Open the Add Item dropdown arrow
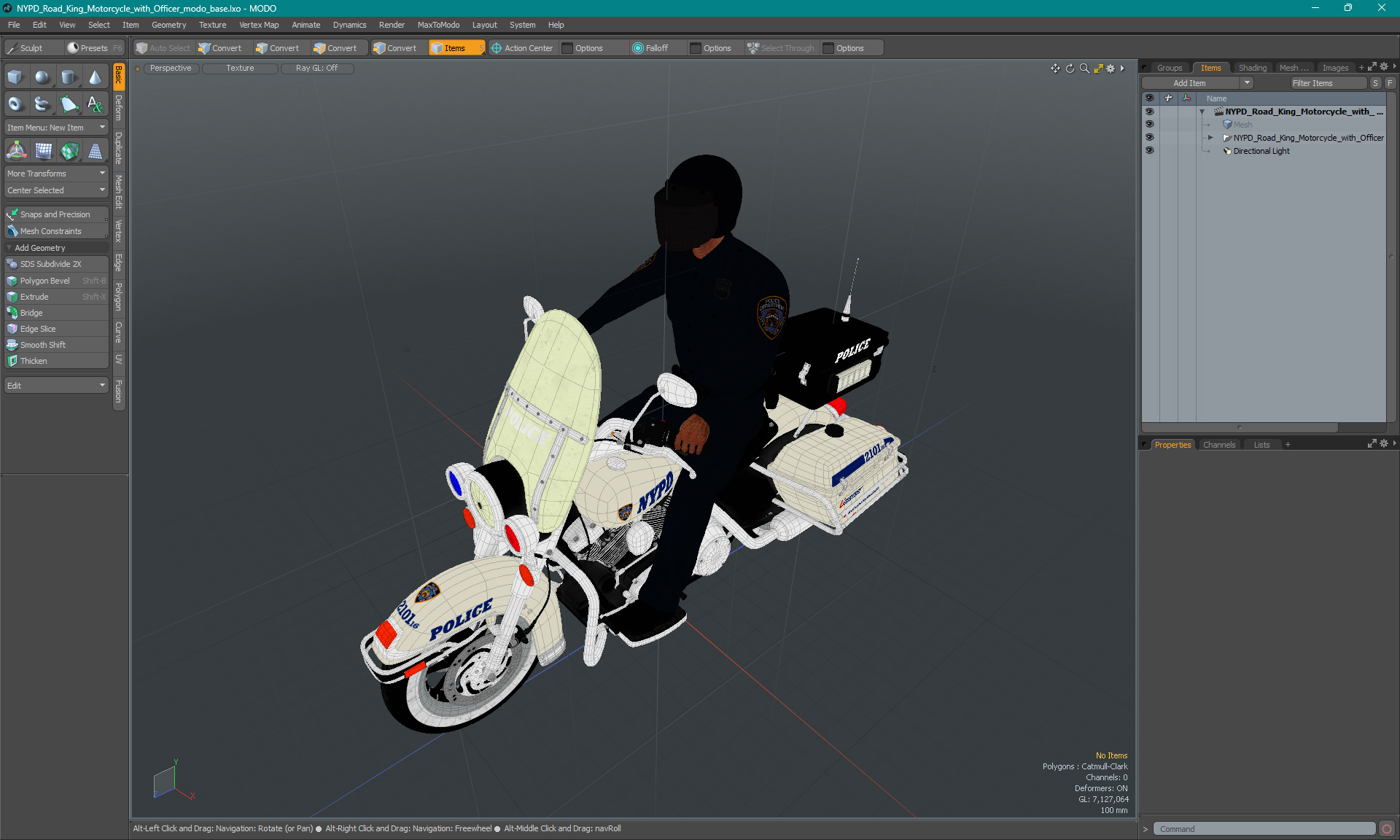Image resolution: width=1400 pixels, height=840 pixels. (1247, 83)
